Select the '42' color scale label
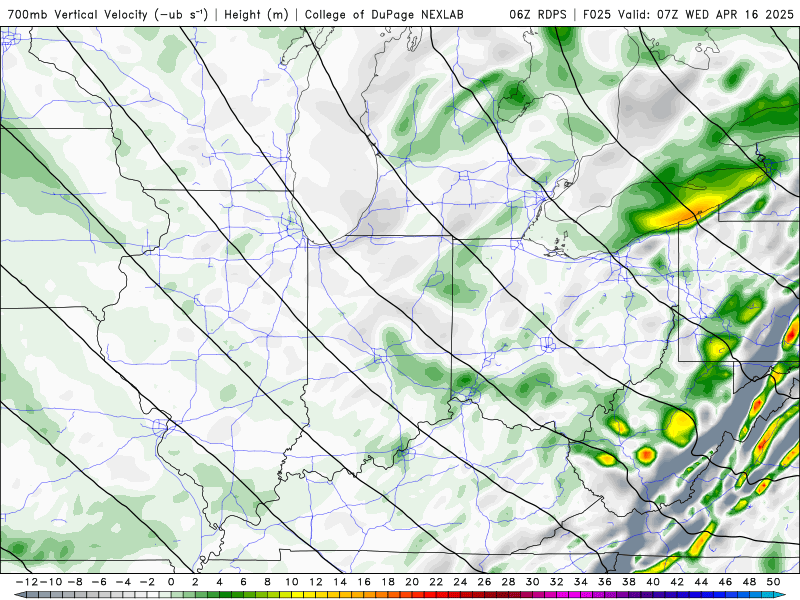The image size is (800, 600). (x=677, y=582)
